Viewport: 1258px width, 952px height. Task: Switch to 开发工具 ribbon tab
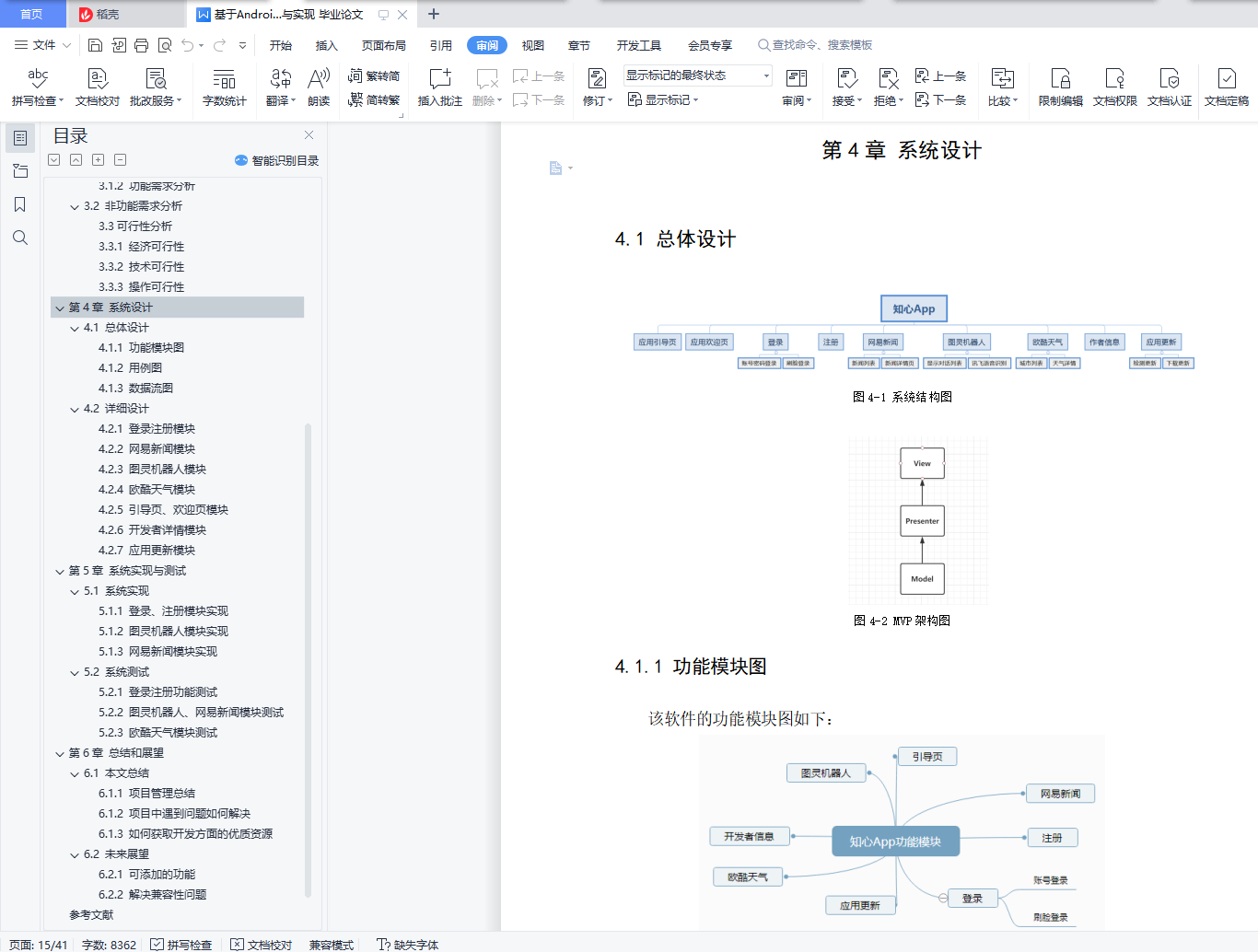point(639,45)
